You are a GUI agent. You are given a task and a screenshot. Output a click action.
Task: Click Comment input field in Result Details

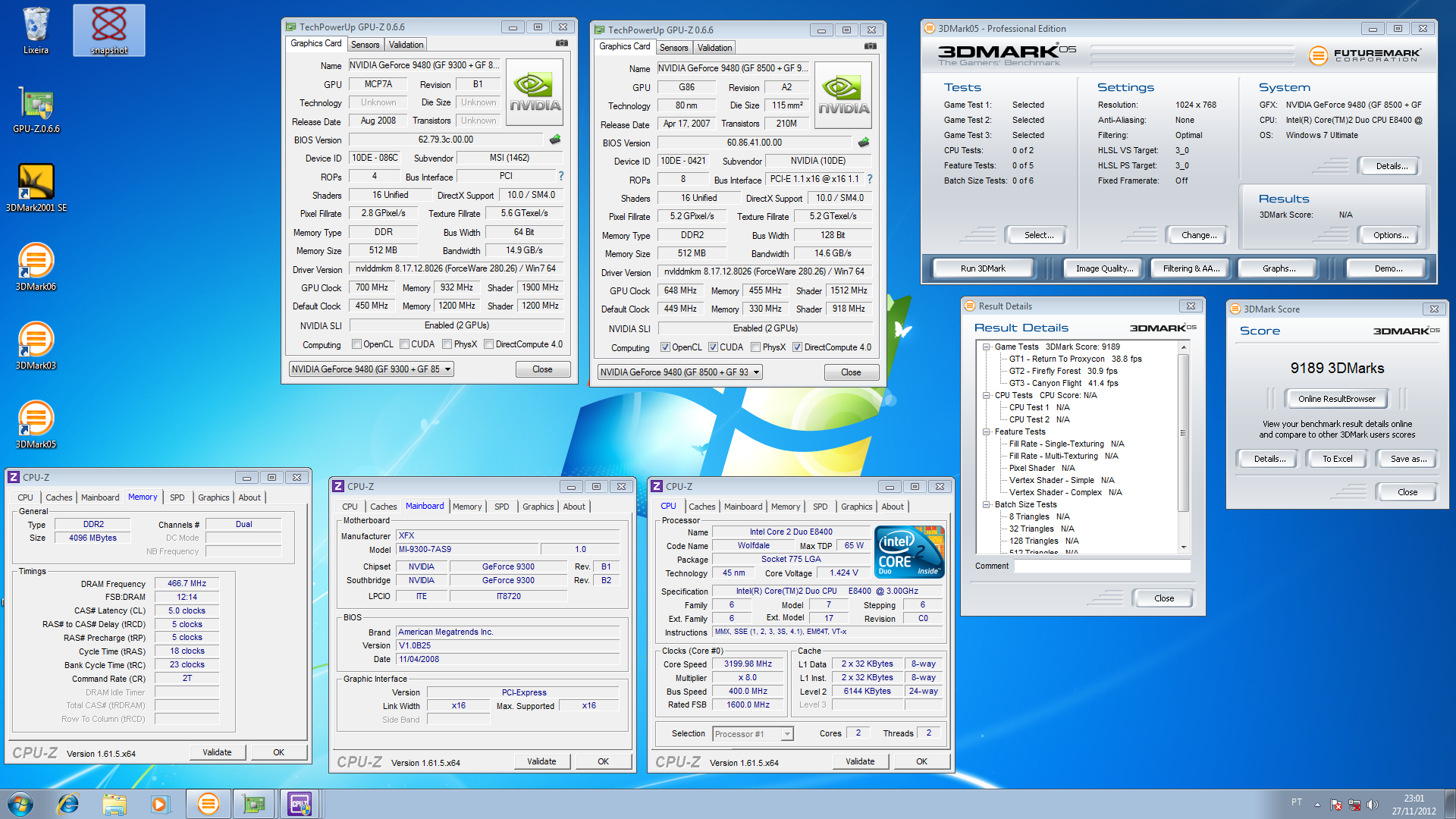(x=1103, y=566)
